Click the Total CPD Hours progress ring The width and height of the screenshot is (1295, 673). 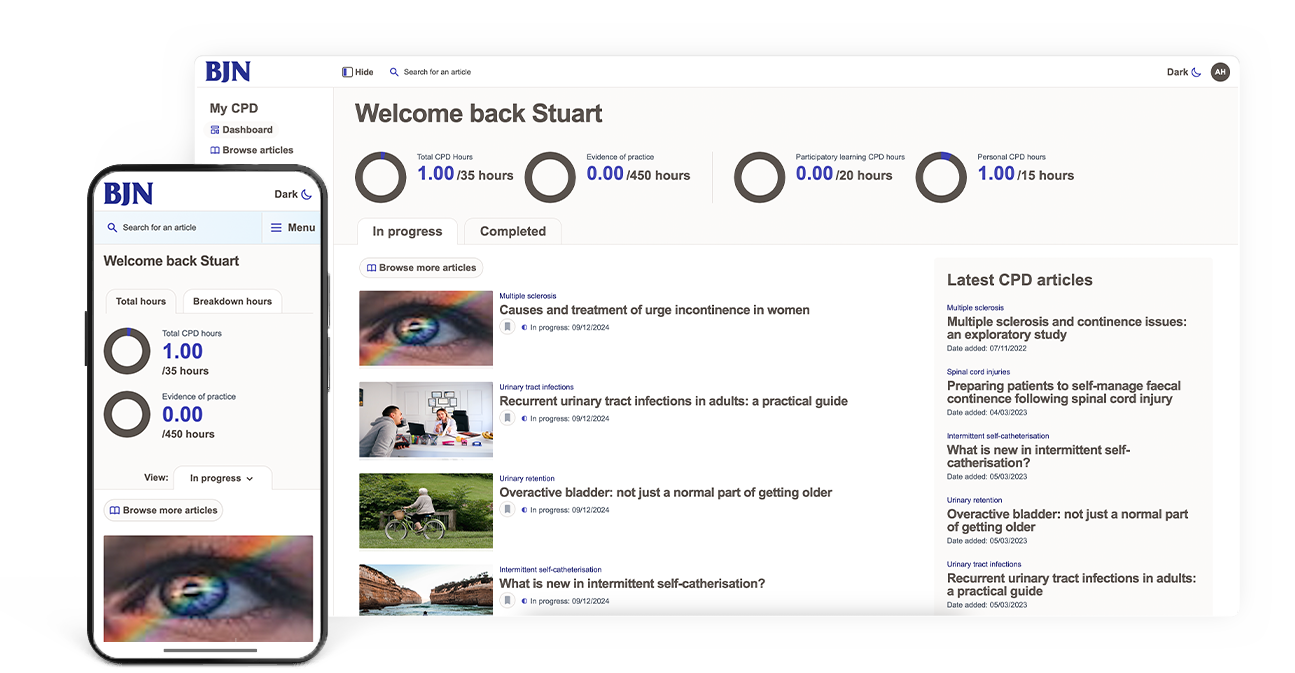click(x=380, y=177)
